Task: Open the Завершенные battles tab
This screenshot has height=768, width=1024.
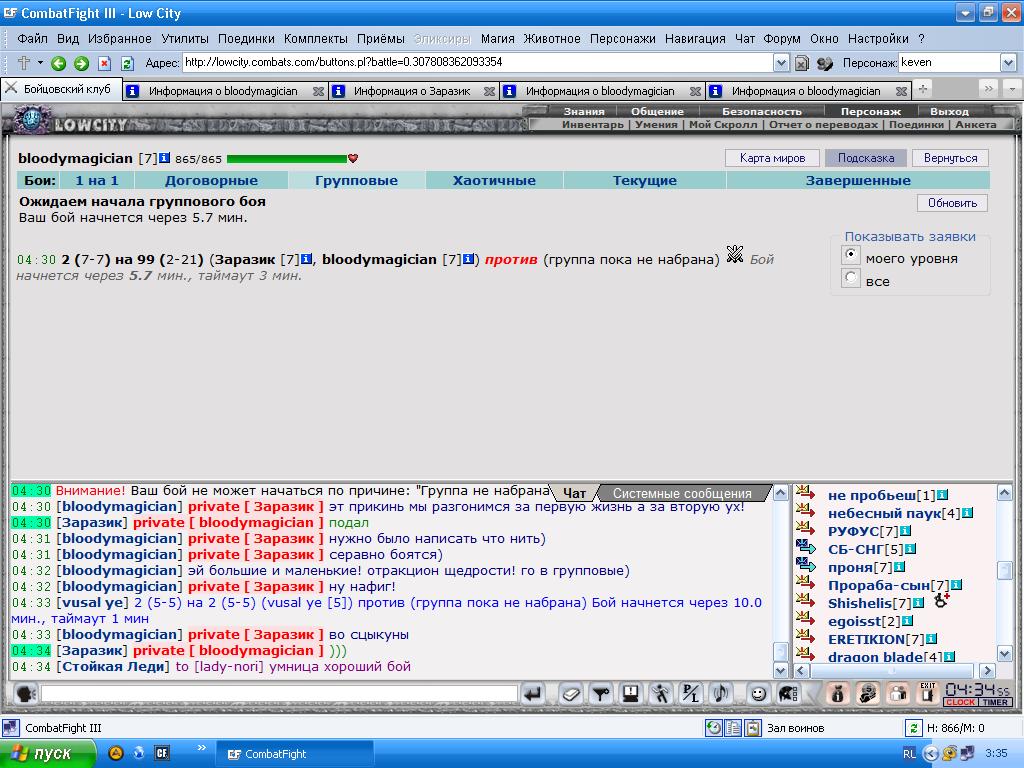Action: point(858,180)
